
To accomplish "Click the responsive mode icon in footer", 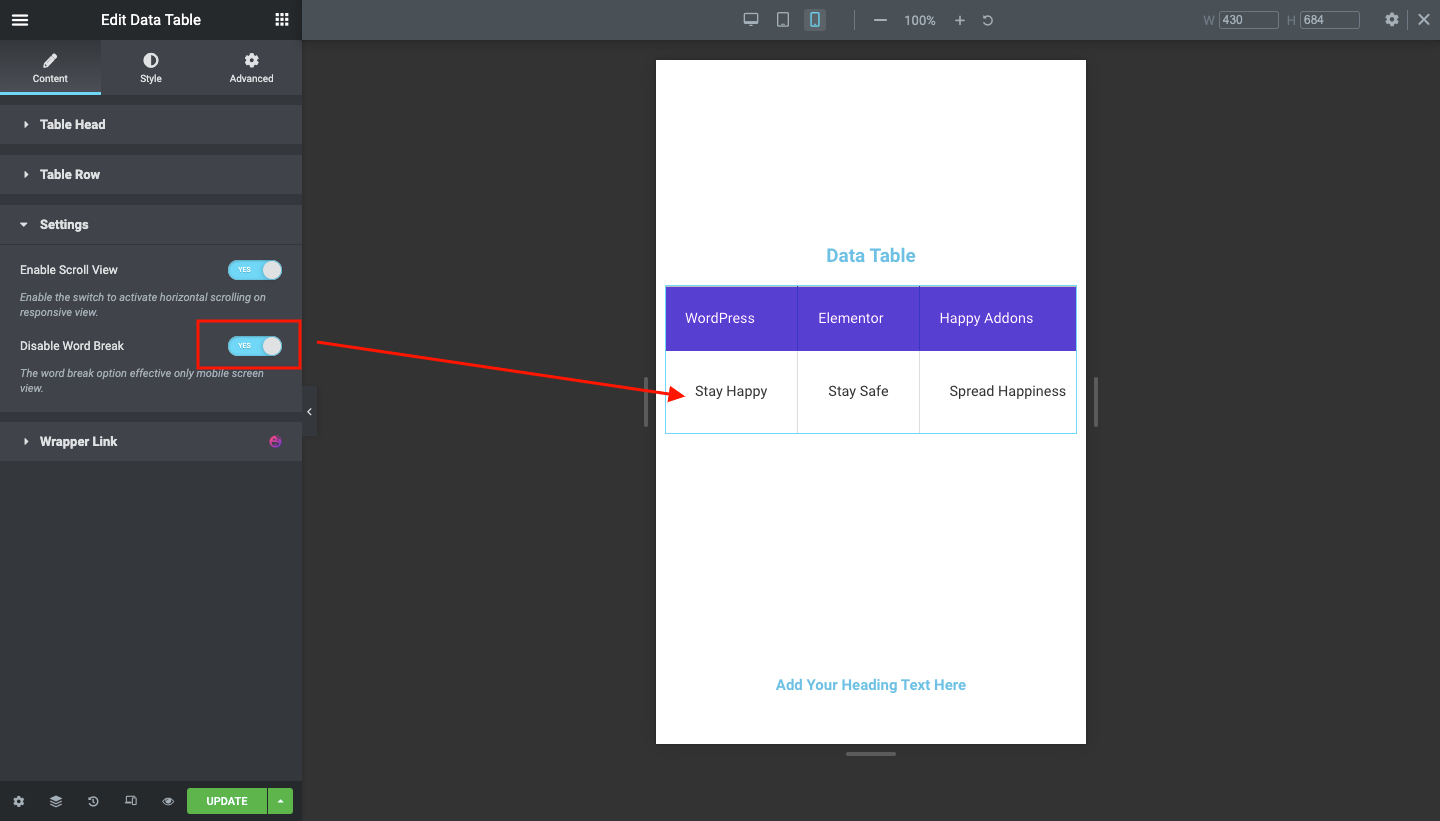I will point(130,800).
